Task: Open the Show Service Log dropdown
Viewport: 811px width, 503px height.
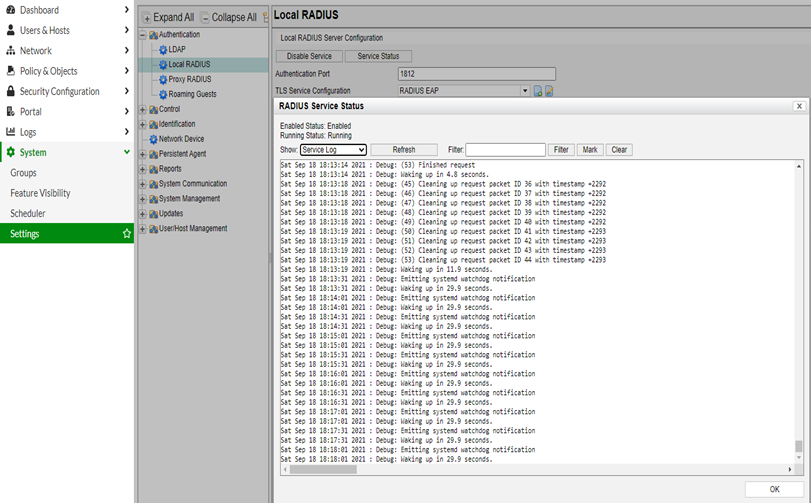Action: pos(333,150)
